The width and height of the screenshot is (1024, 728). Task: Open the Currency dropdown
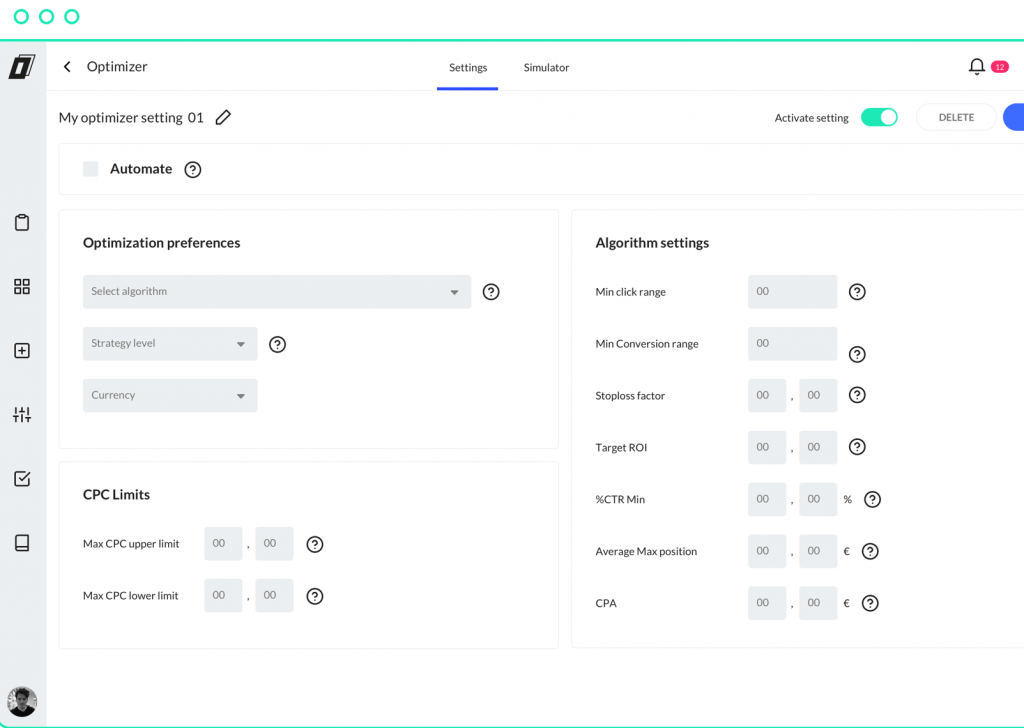pyautogui.click(x=170, y=396)
